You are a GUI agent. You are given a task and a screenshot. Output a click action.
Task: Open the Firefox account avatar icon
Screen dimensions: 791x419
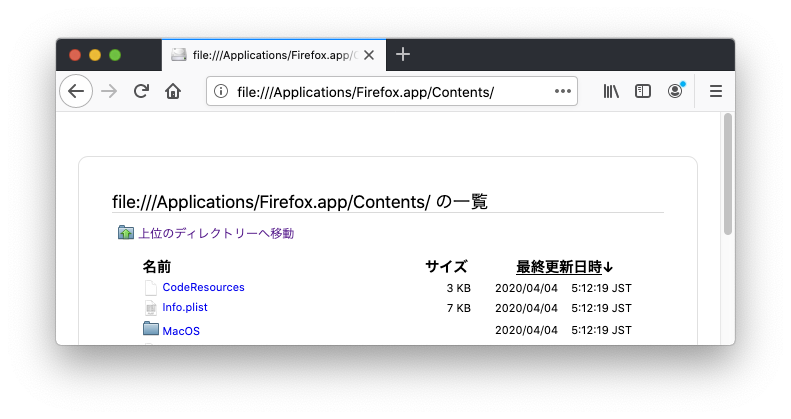coord(675,91)
